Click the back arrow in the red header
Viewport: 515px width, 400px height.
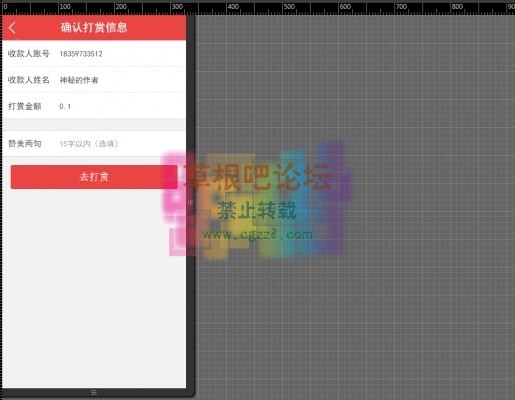click(x=12, y=28)
